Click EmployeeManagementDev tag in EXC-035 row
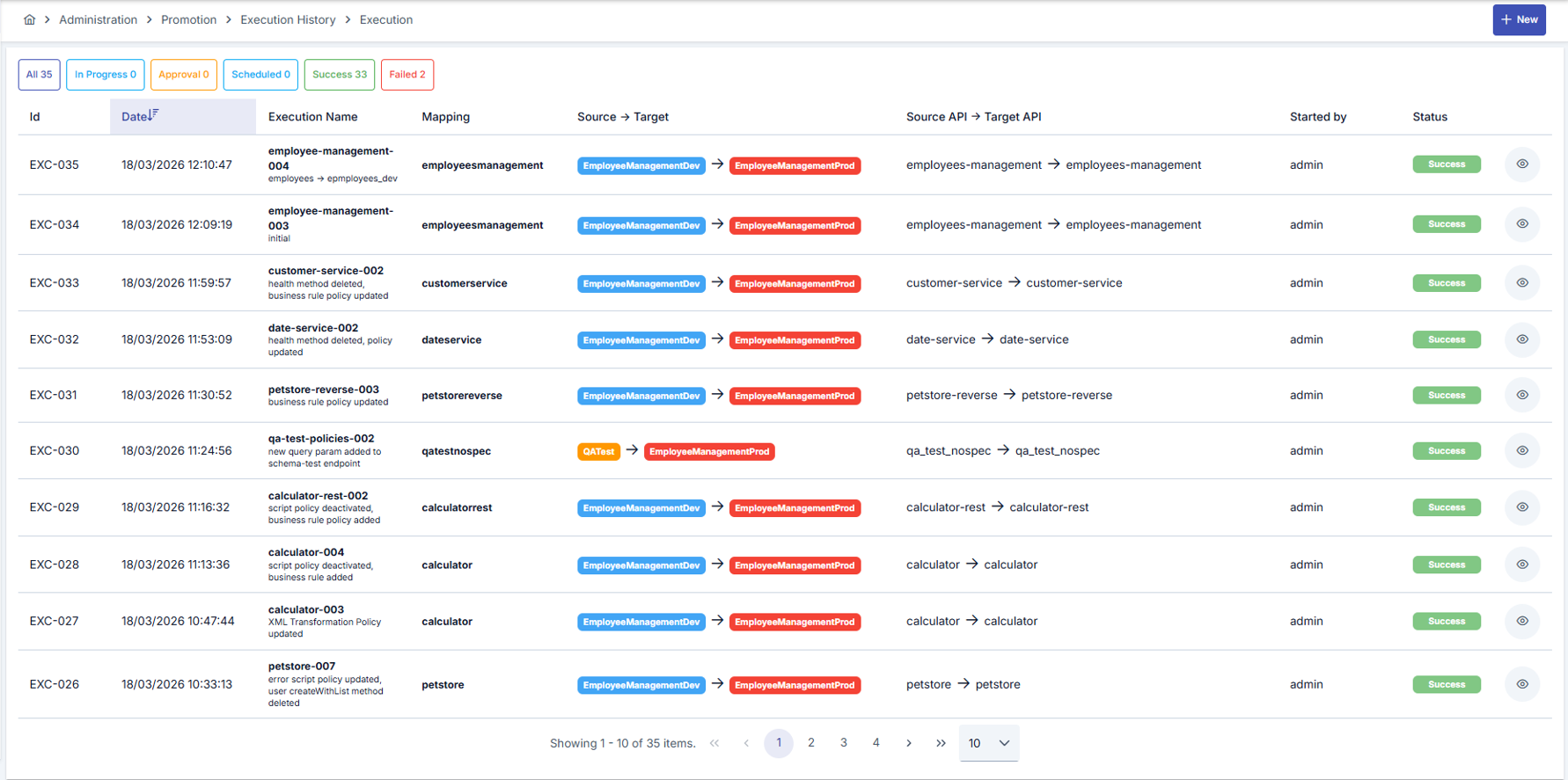 641,165
